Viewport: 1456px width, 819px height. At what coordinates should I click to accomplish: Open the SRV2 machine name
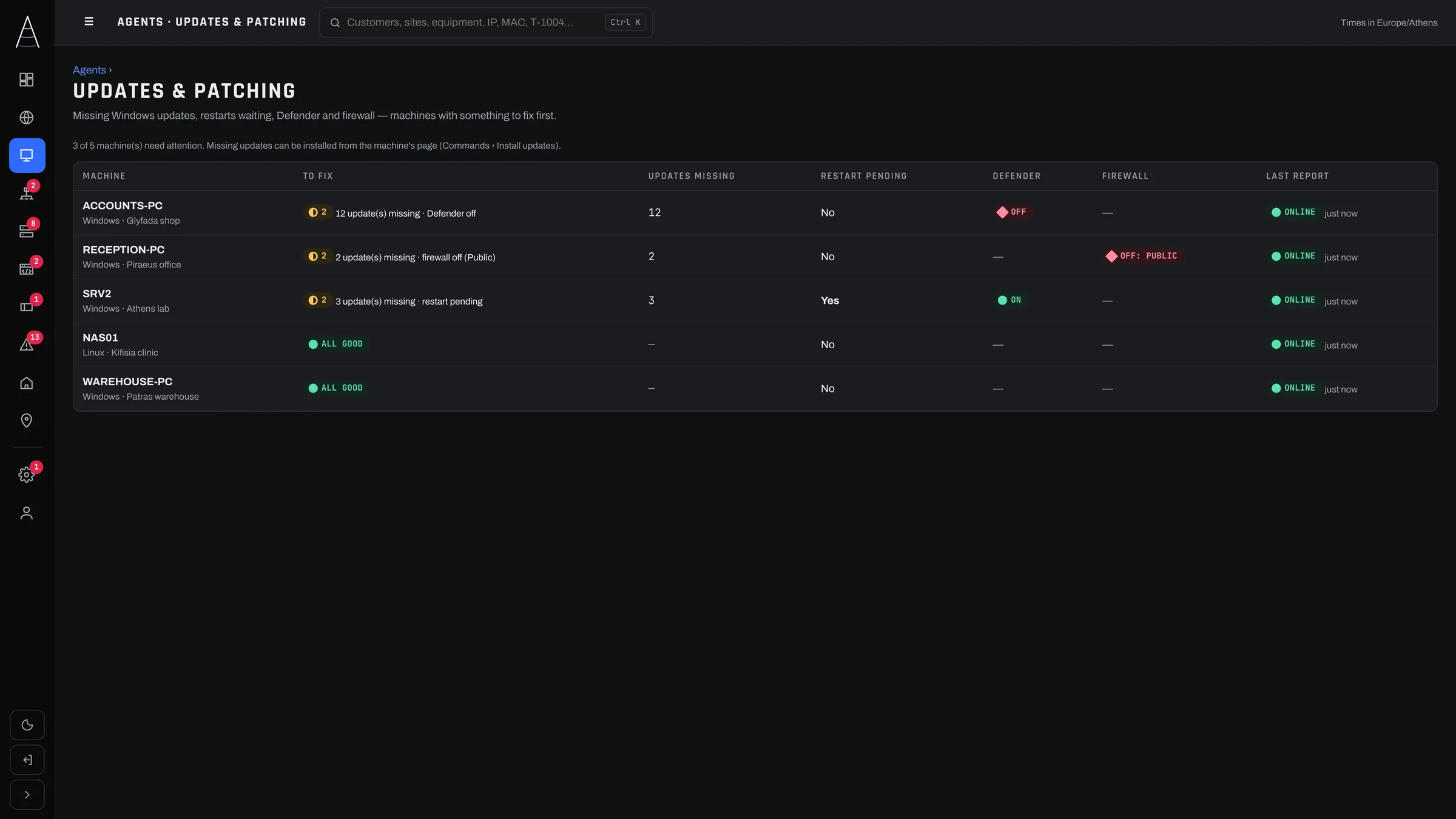coord(97,294)
